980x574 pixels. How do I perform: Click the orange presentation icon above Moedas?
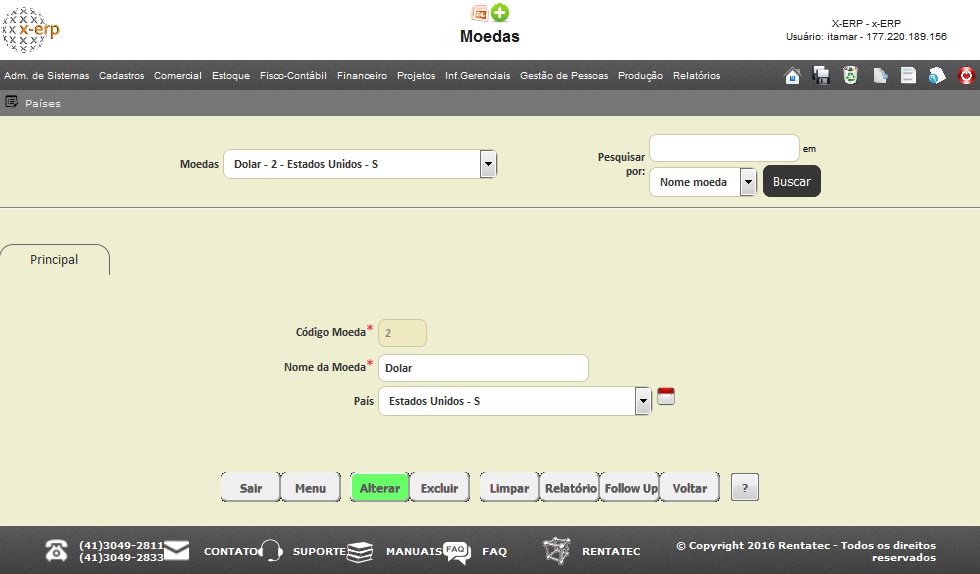(480, 13)
